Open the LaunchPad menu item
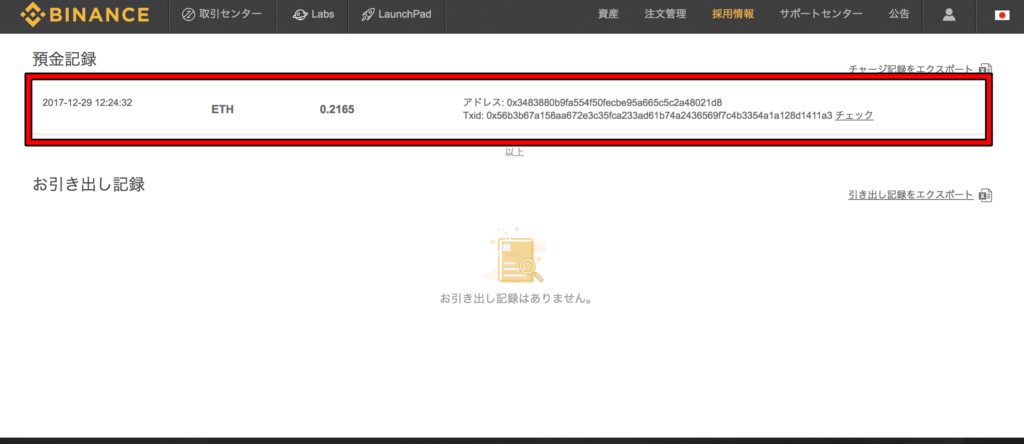 coord(396,14)
